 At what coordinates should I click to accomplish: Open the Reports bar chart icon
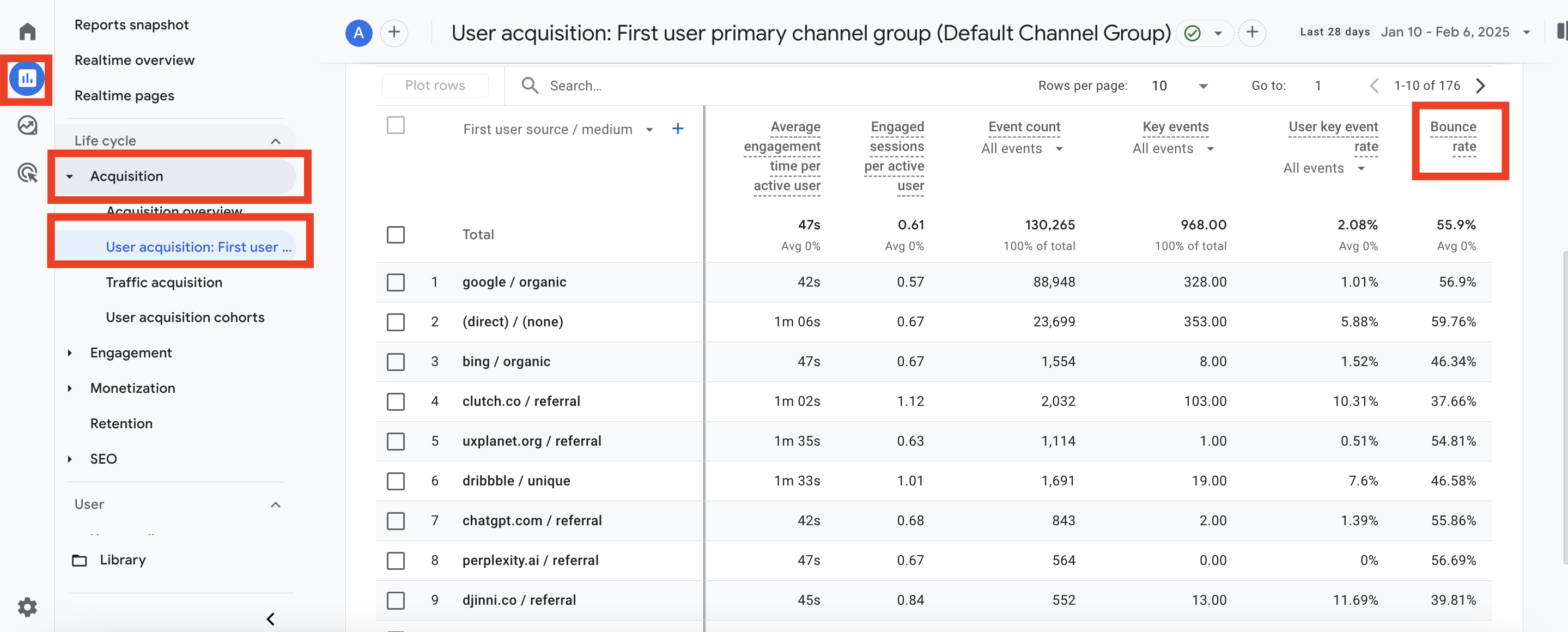[x=27, y=78]
